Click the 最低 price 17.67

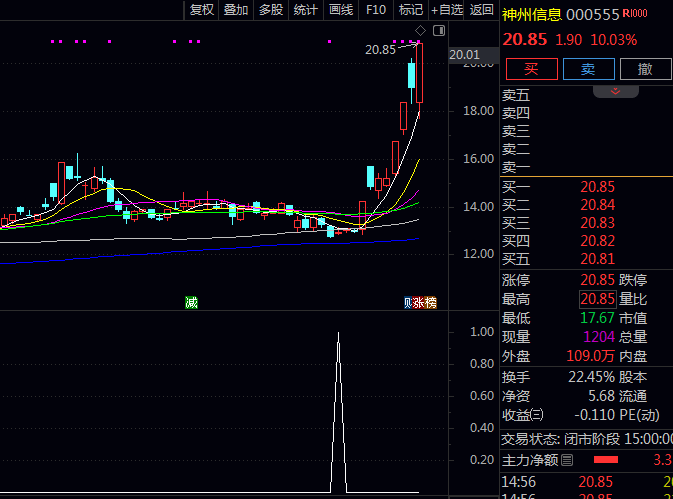pyautogui.click(x=597, y=318)
